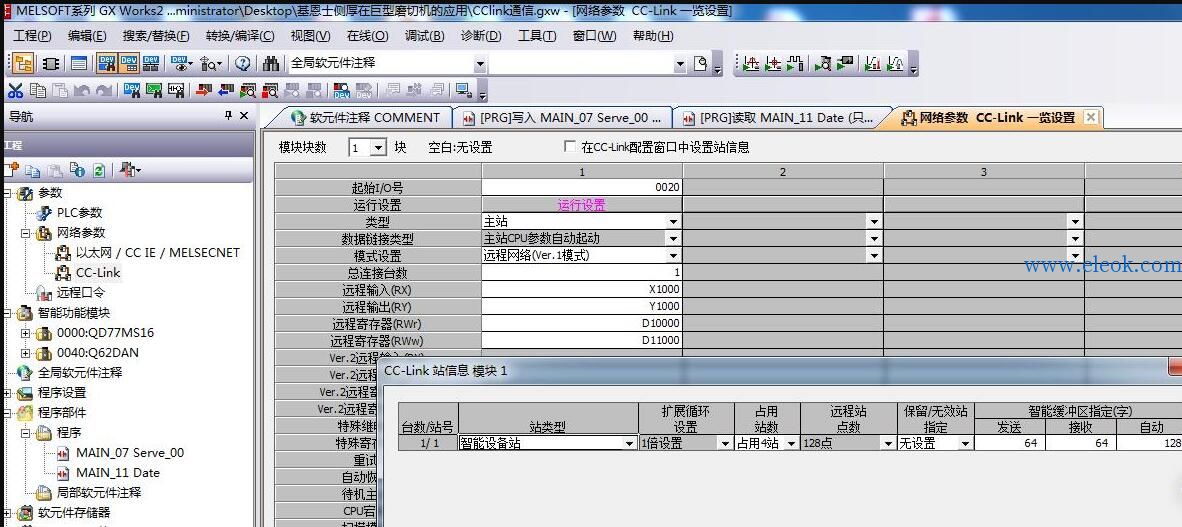The height and width of the screenshot is (527, 1182).
Task: Open the 远程站点数 128点 dropdown
Action: (889, 444)
